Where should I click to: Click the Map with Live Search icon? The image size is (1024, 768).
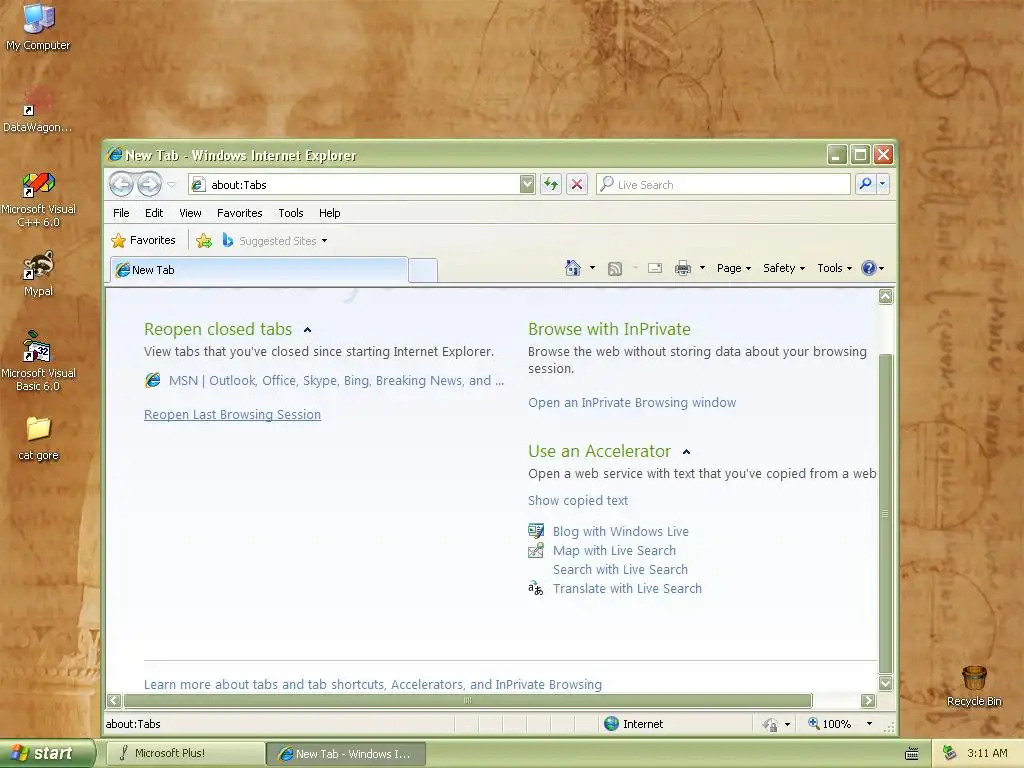click(536, 550)
